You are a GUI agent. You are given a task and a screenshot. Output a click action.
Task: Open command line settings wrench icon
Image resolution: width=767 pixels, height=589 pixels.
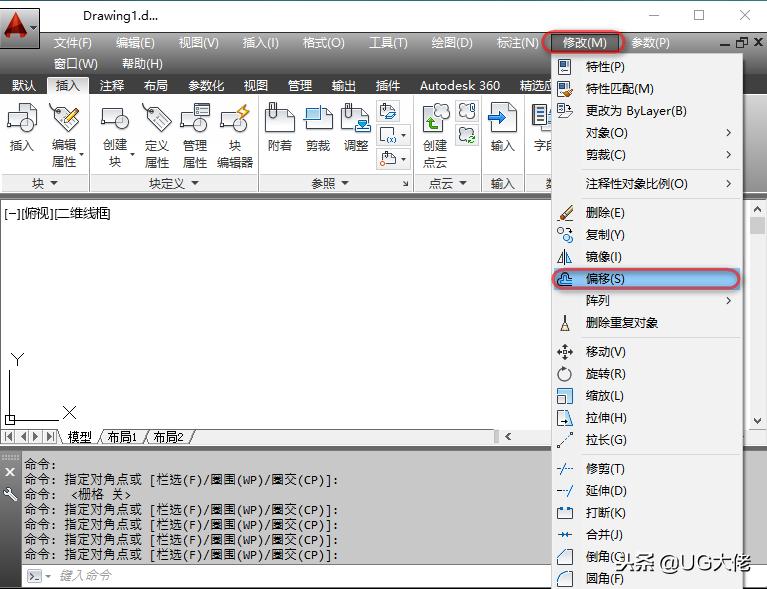(10, 495)
